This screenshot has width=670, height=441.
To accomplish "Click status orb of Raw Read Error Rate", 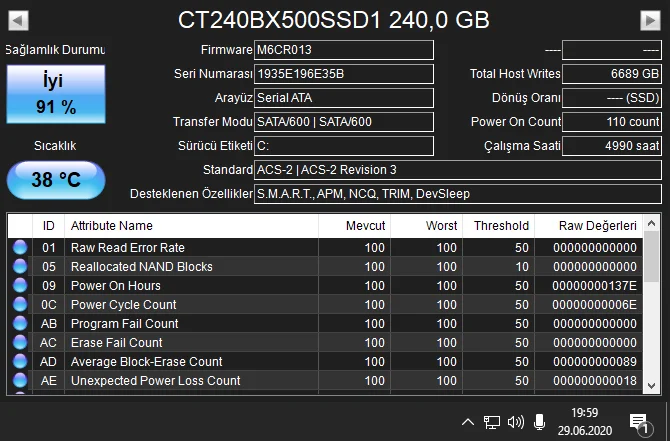I will [20, 247].
